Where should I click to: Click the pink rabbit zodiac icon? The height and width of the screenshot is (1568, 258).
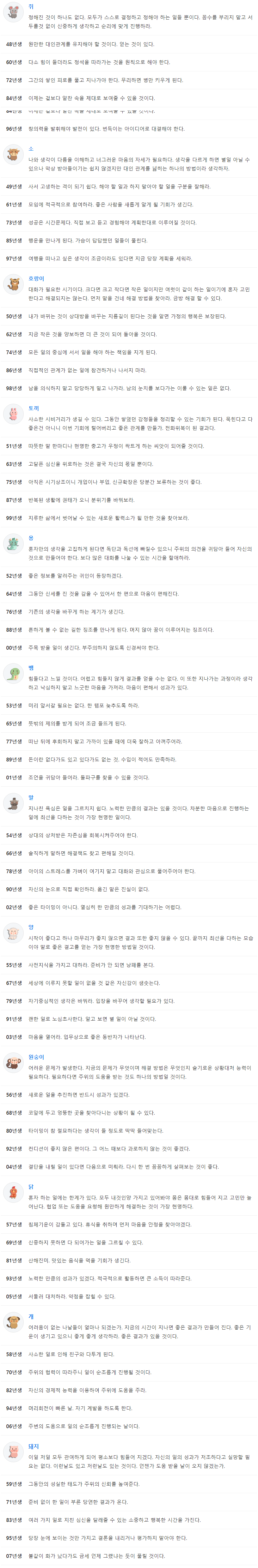pos(13,414)
